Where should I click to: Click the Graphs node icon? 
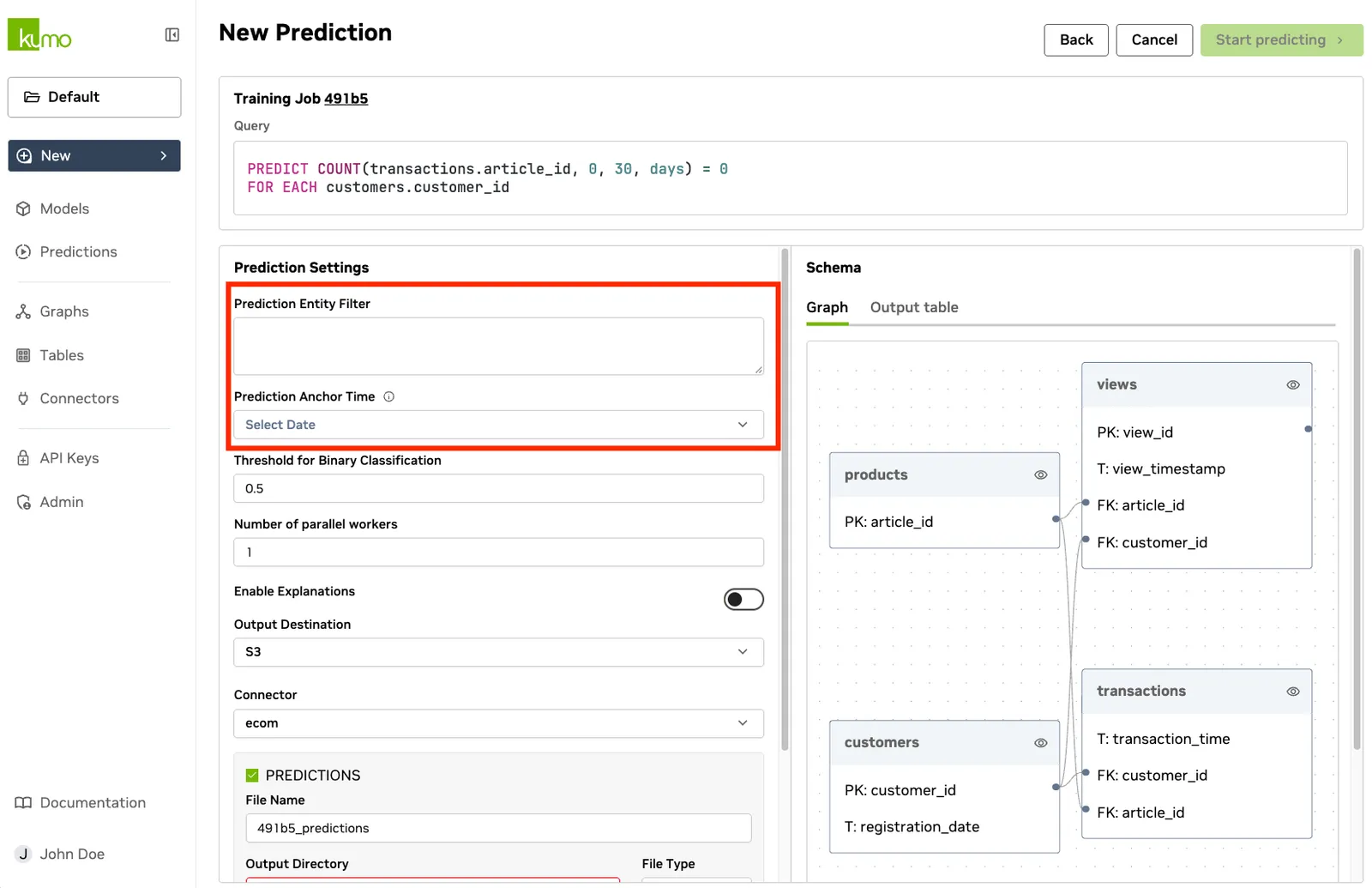pos(23,311)
